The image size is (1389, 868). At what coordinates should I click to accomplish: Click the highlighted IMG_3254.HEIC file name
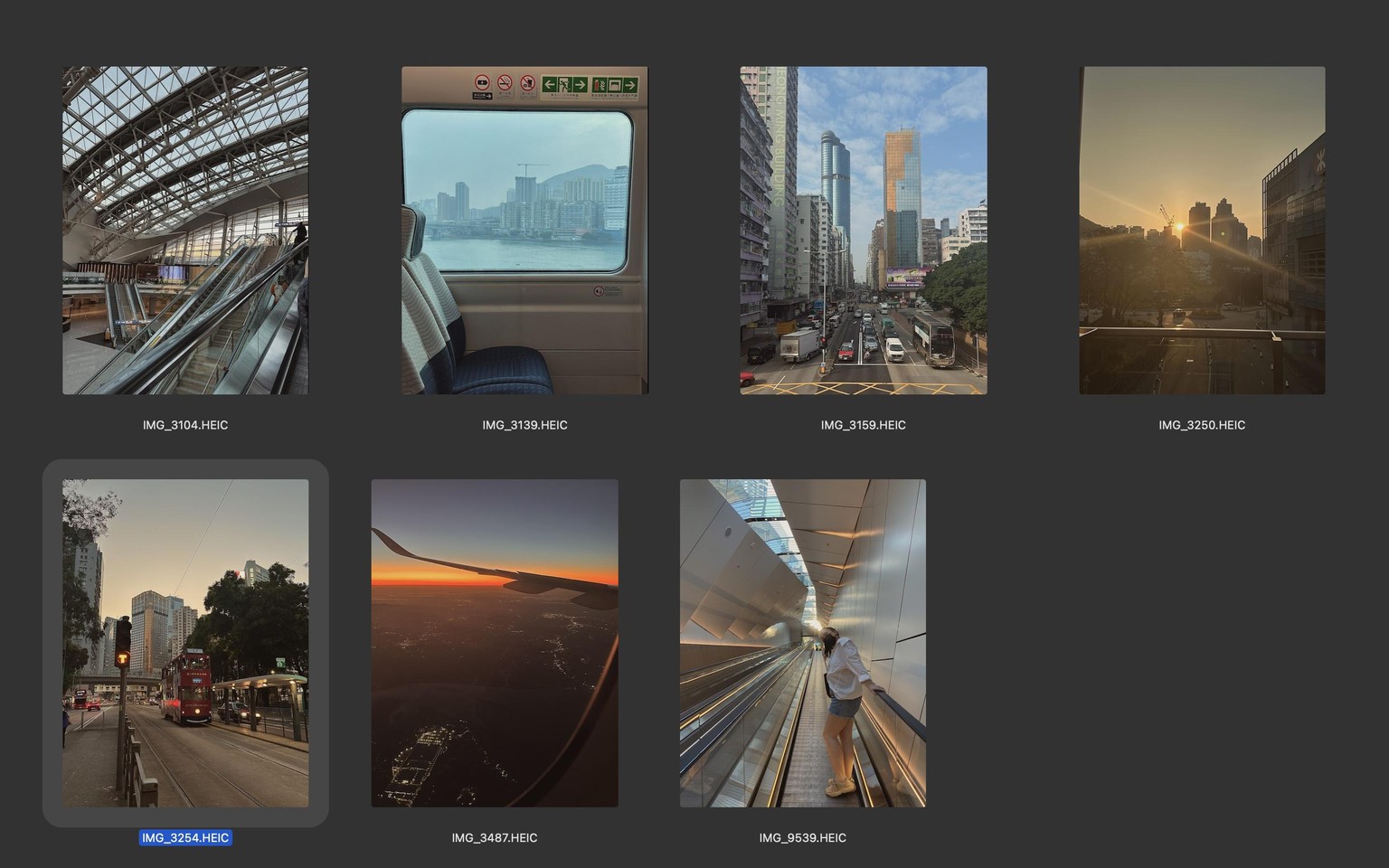[185, 838]
